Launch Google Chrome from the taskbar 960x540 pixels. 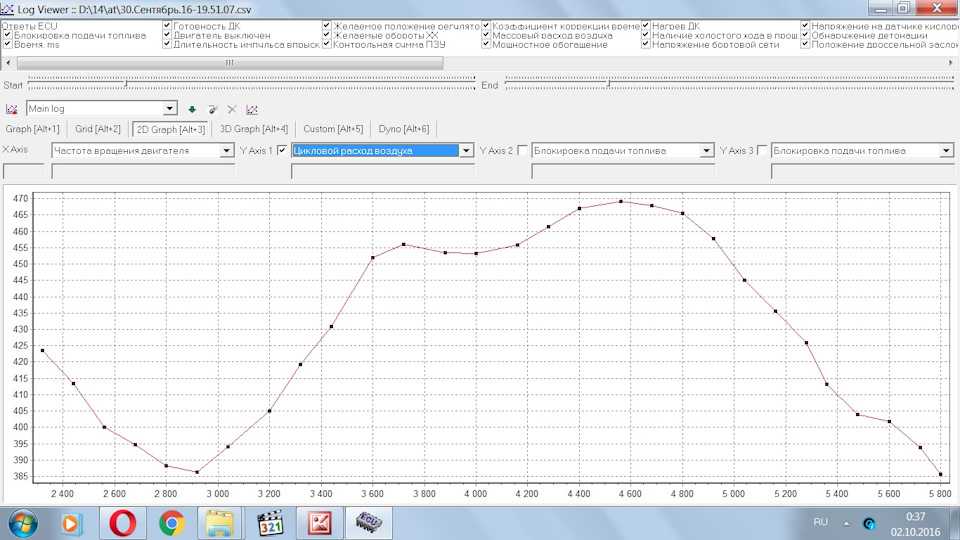click(172, 522)
